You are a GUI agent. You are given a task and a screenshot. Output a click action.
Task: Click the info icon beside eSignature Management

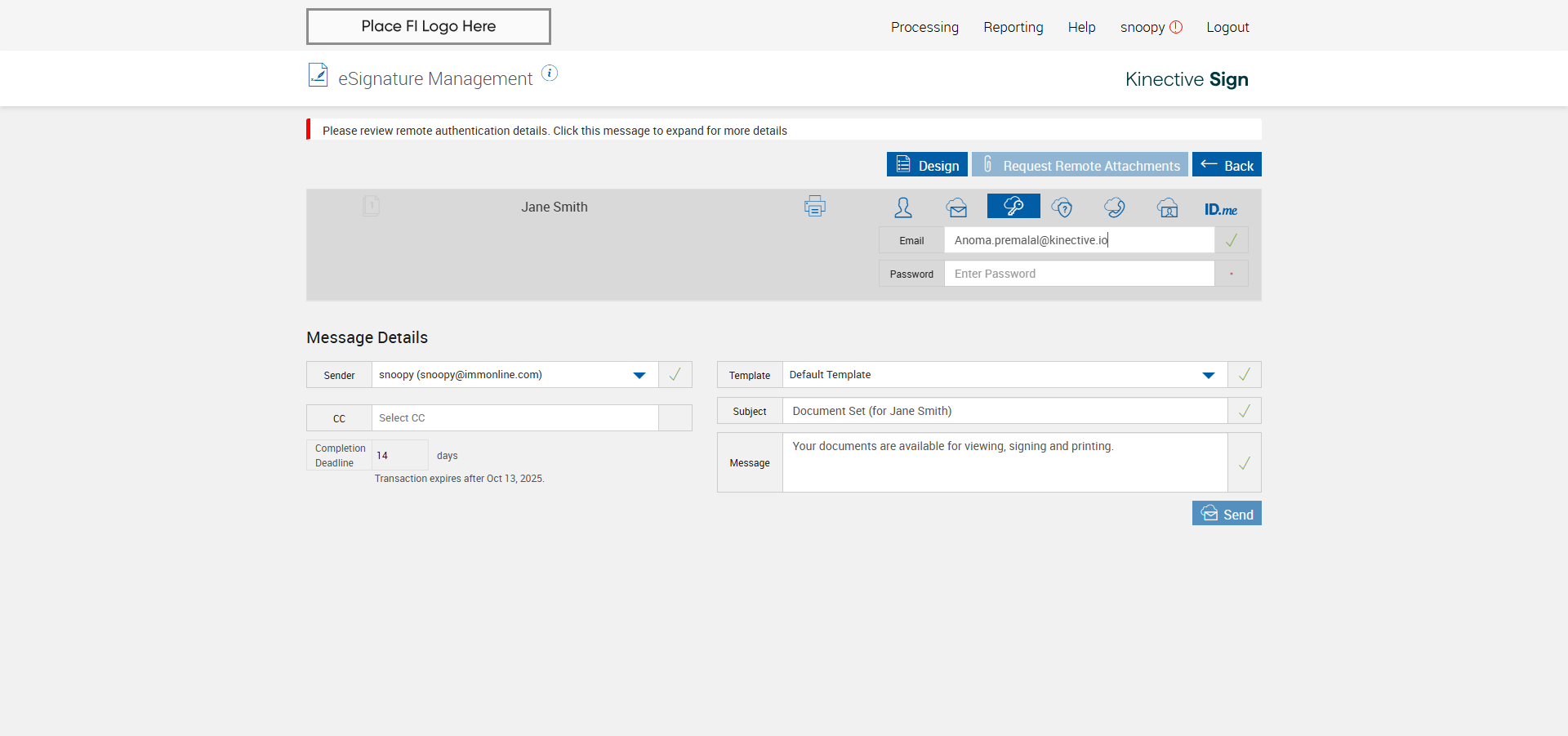(550, 74)
